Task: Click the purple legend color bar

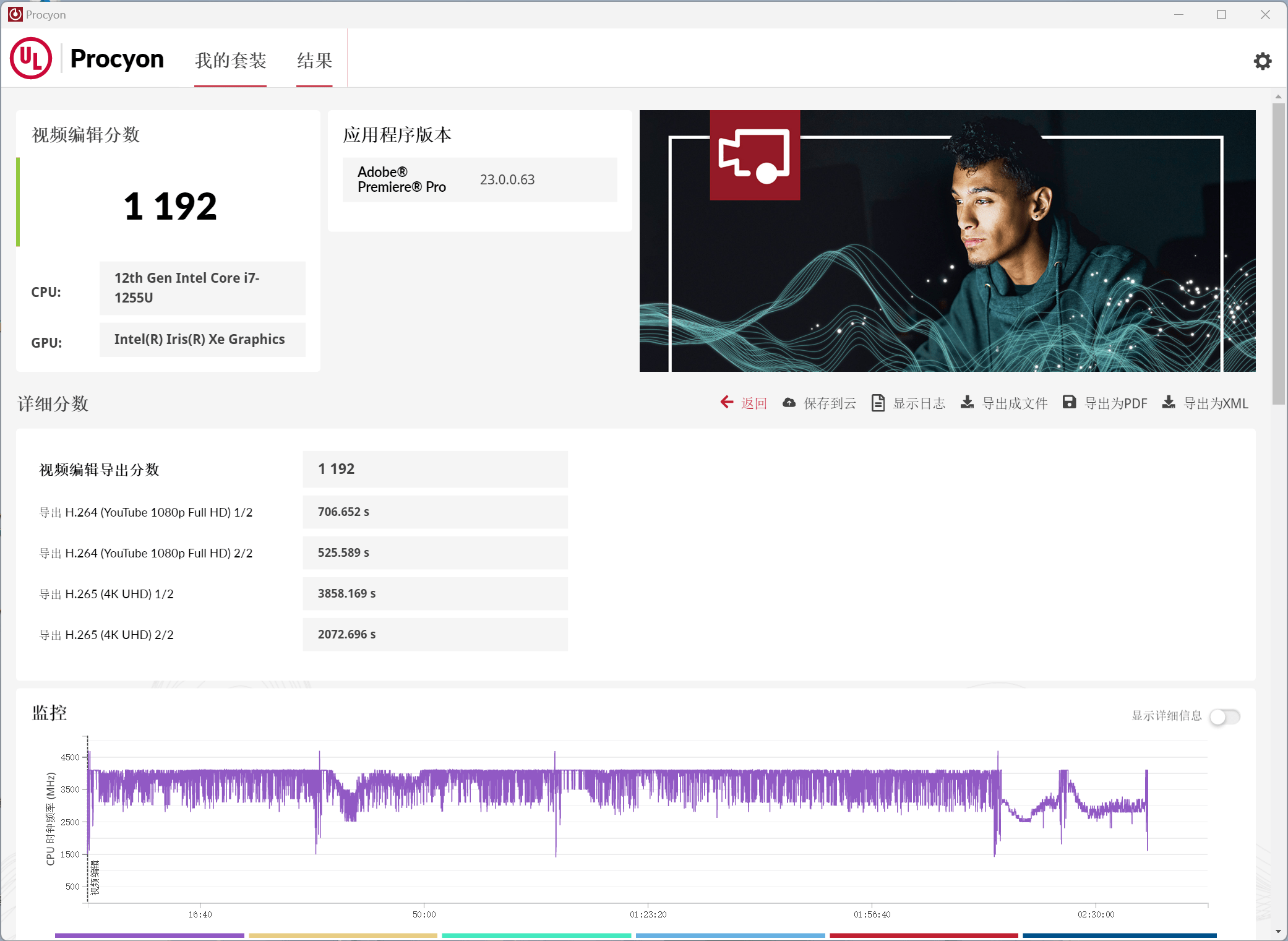Action: [x=149, y=935]
